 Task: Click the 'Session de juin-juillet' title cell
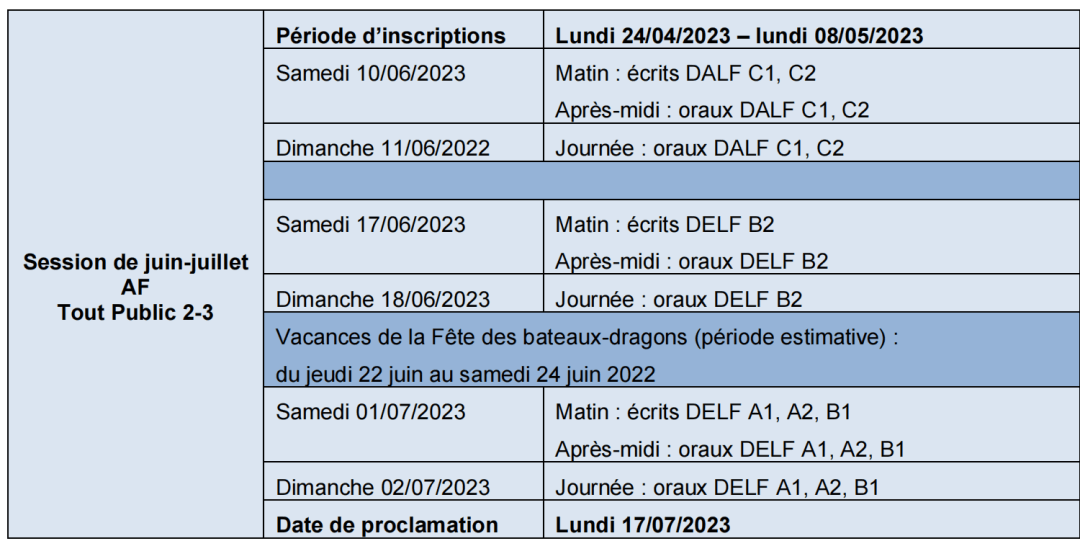[136, 274]
